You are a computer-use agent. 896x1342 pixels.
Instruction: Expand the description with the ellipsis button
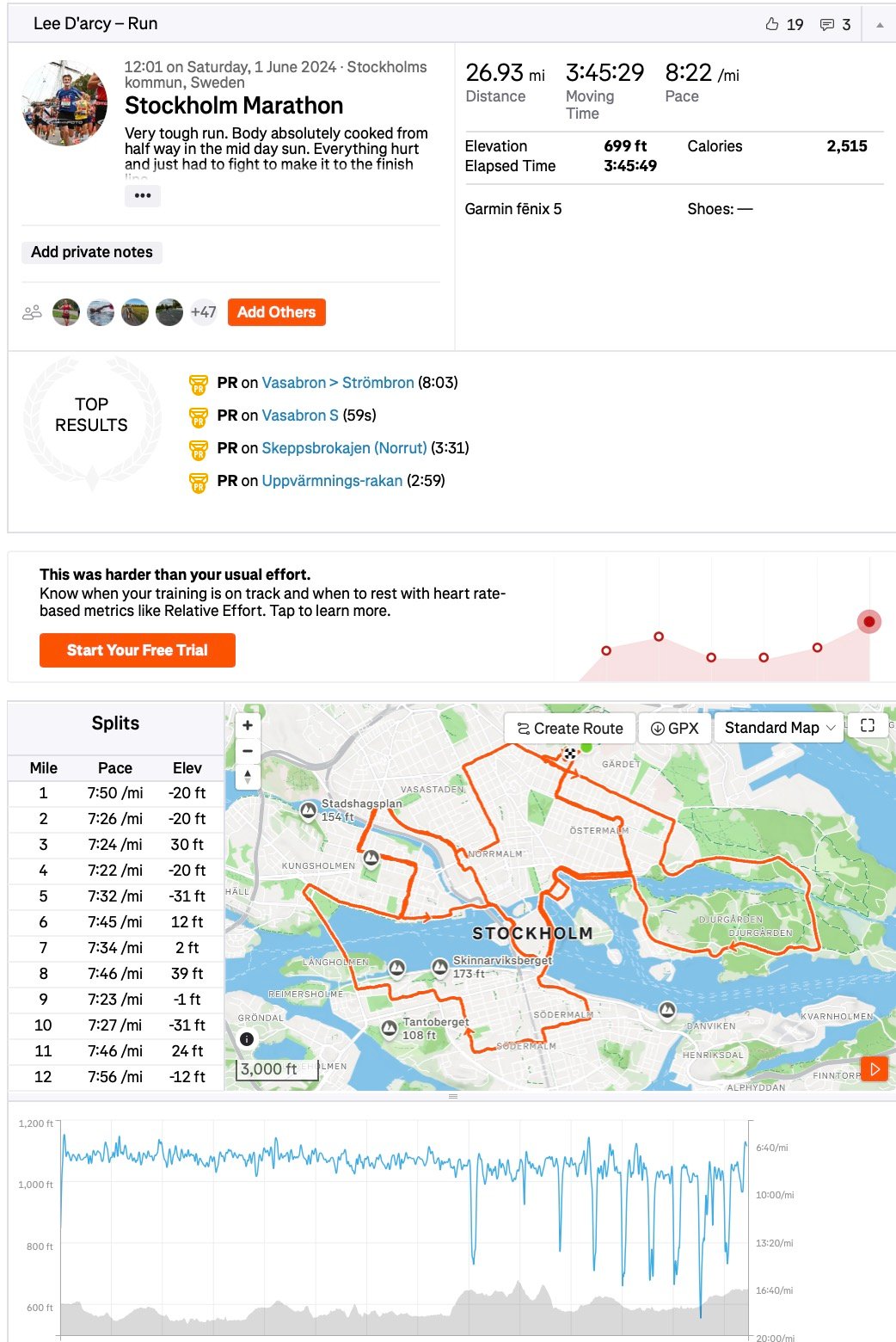tap(143, 195)
